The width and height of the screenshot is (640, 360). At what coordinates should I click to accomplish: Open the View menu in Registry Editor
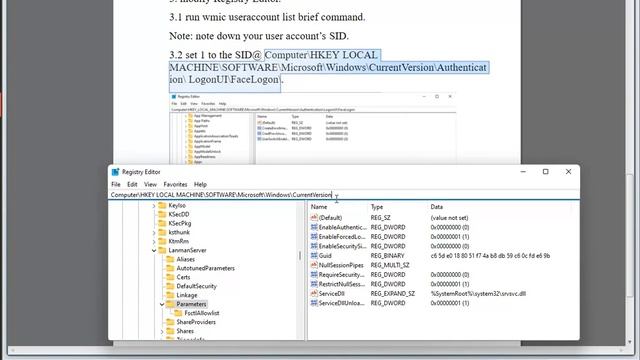(x=150, y=184)
